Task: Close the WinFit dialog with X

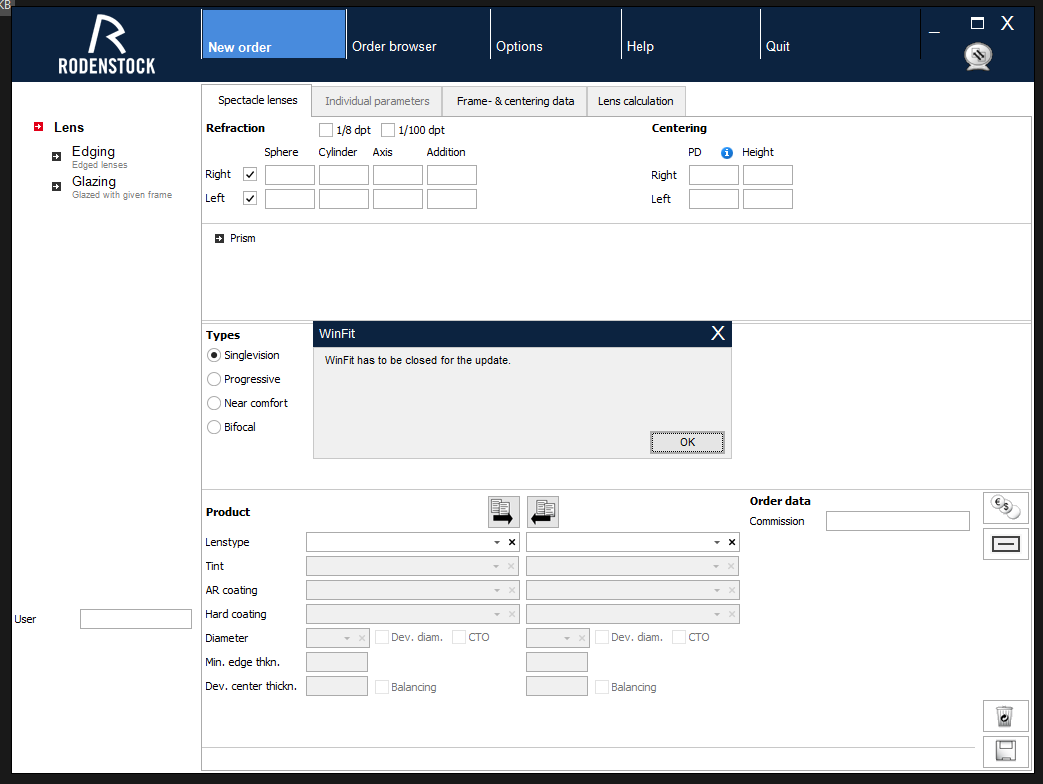Action: click(718, 333)
